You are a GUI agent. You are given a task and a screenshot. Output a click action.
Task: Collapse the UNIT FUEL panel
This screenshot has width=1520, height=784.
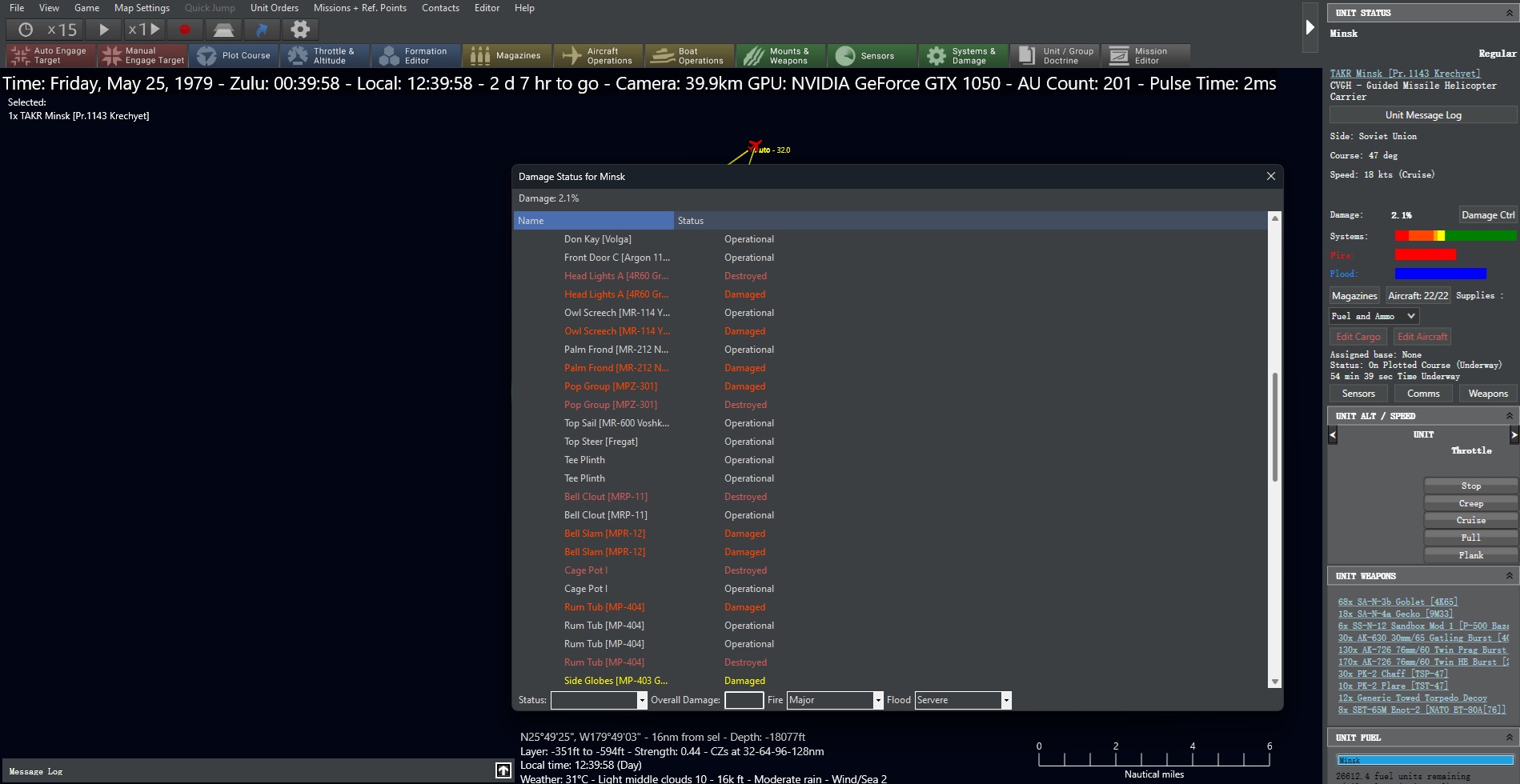click(1509, 738)
